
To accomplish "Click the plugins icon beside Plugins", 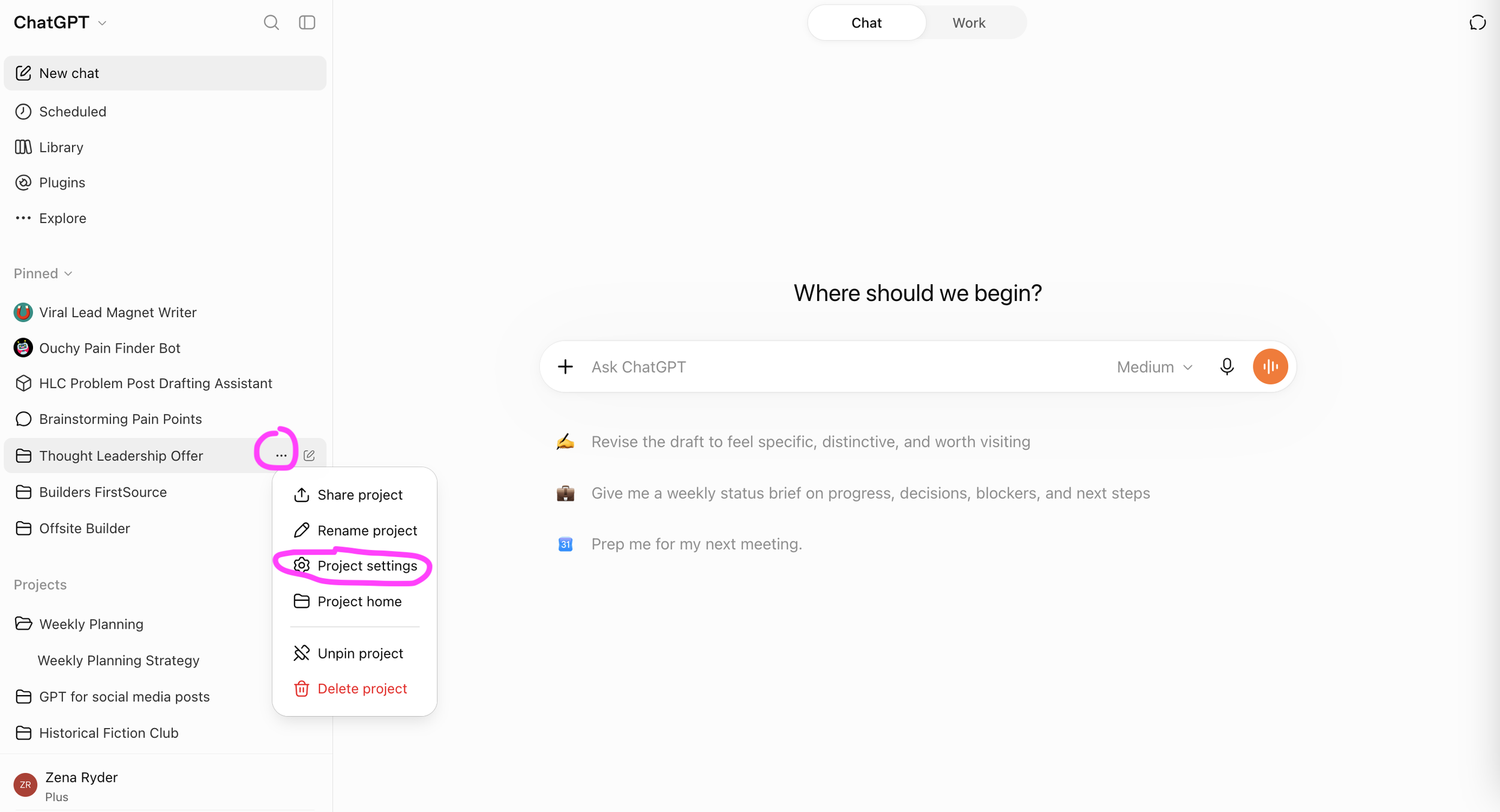I will 23,182.
